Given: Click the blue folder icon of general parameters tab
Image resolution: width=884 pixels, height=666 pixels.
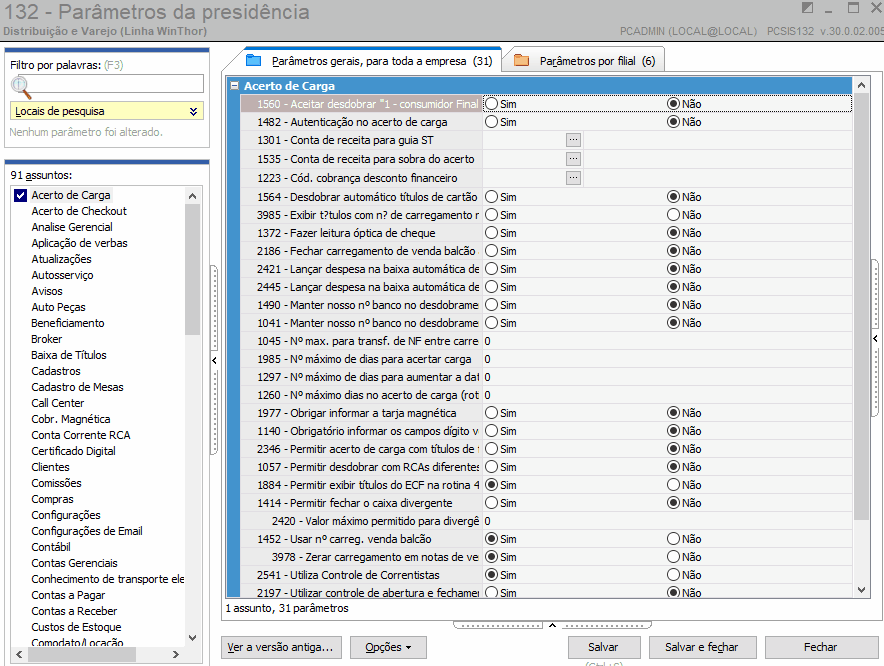Looking at the screenshot, I should (254, 60).
